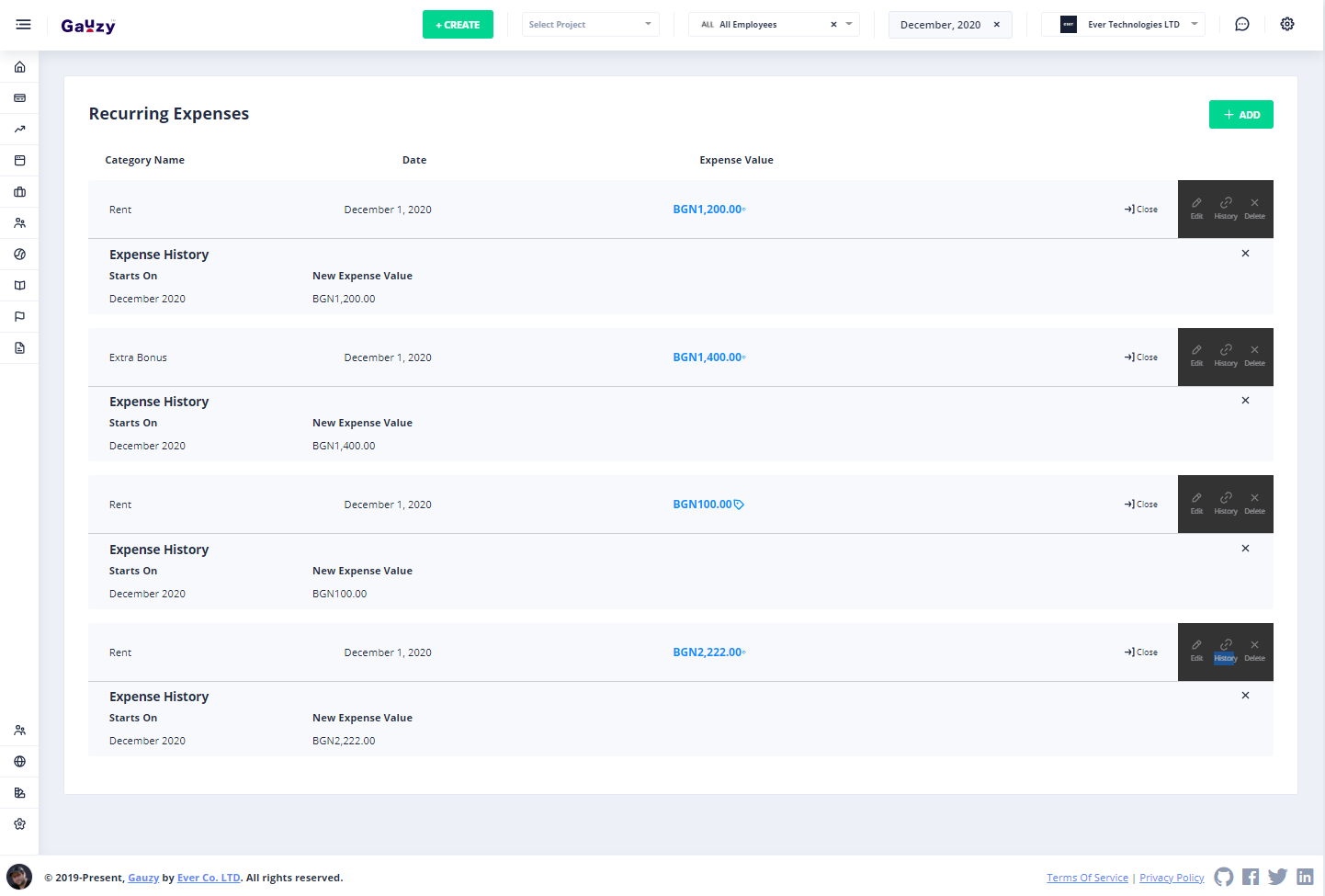
Task: Close Expense History panel for Extra Bonus
Action: (1245, 401)
